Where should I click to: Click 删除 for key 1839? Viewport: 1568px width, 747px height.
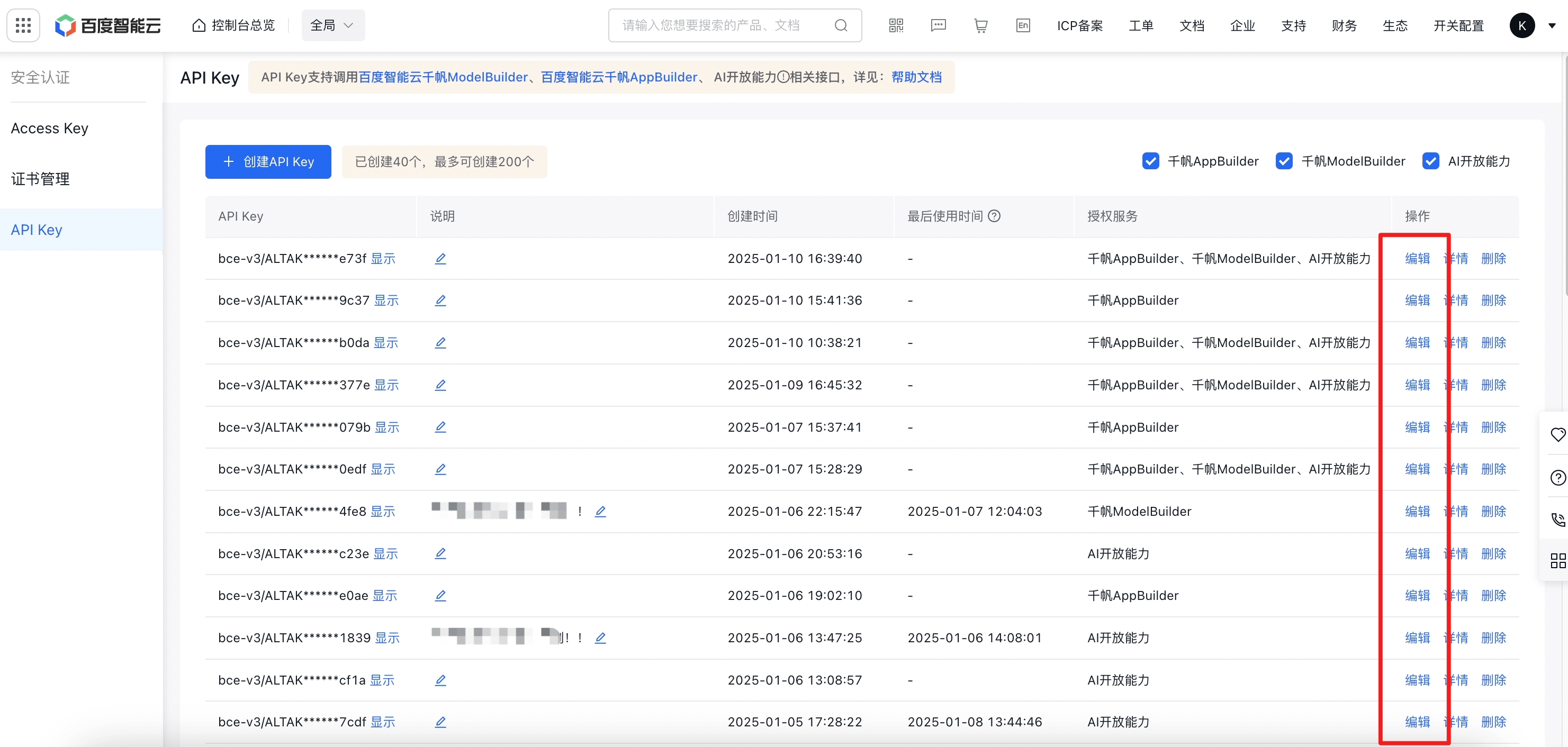[1493, 638]
